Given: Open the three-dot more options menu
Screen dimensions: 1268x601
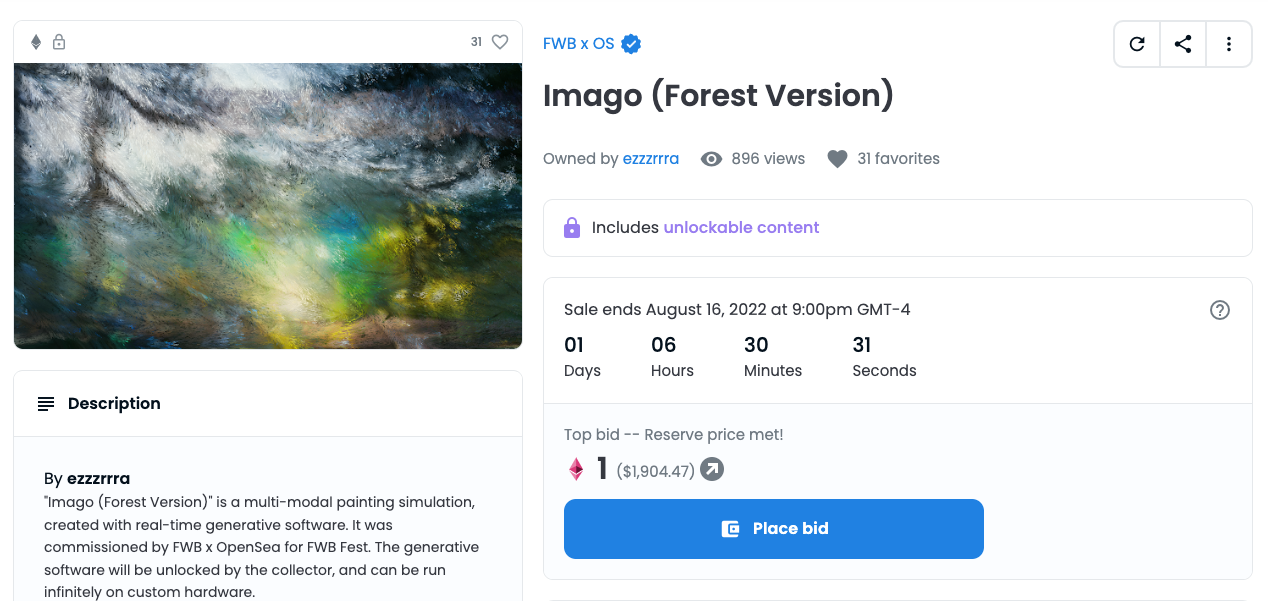Looking at the screenshot, I should pyautogui.click(x=1229, y=44).
